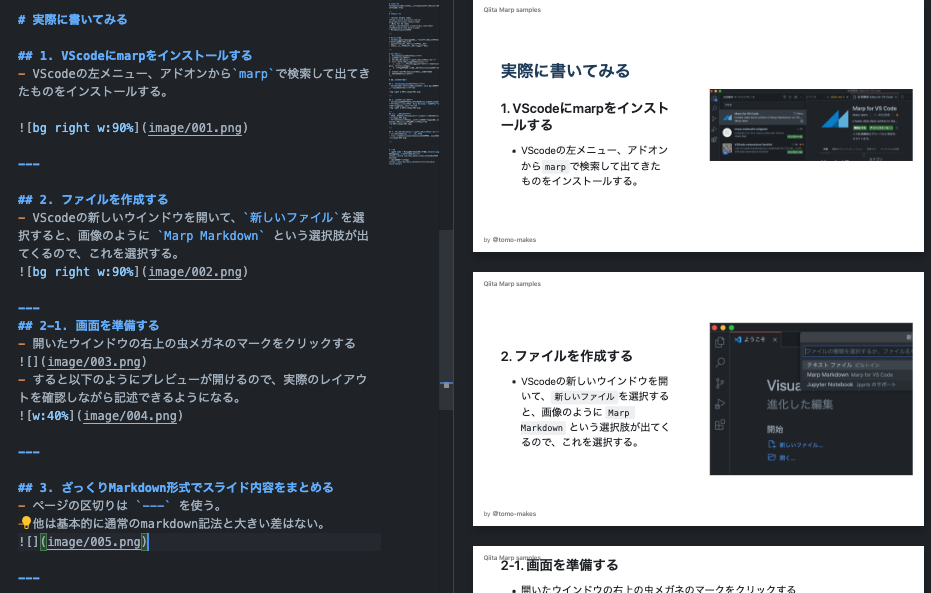Click editor heading '## 1. VScodeにmarpをインストールする'
931x593 pixels.
coord(135,55)
